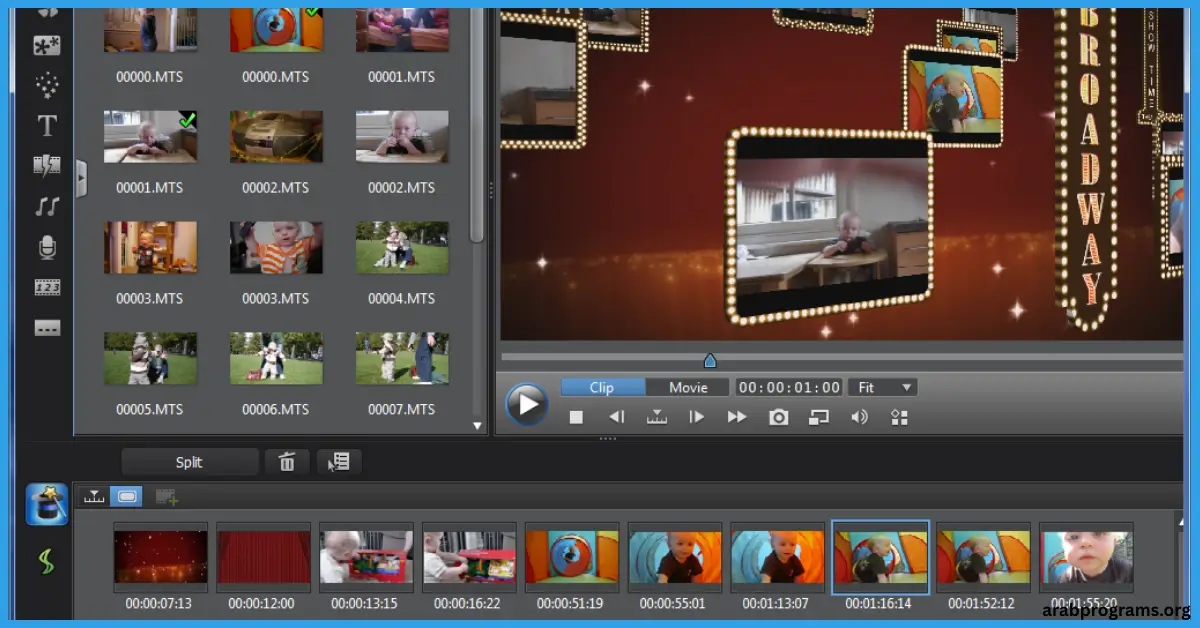Step to previous frame
Image resolution: width=1200 pixels, height=628 pixels.
tap(617, 417)
